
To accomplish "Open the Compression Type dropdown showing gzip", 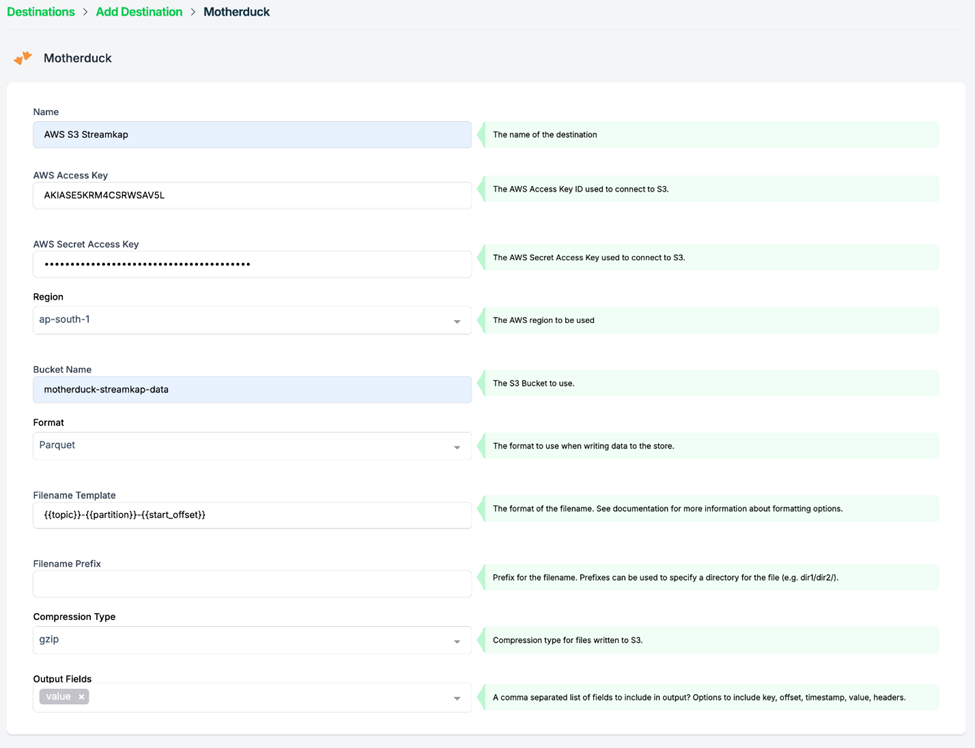I will point(252,640).
